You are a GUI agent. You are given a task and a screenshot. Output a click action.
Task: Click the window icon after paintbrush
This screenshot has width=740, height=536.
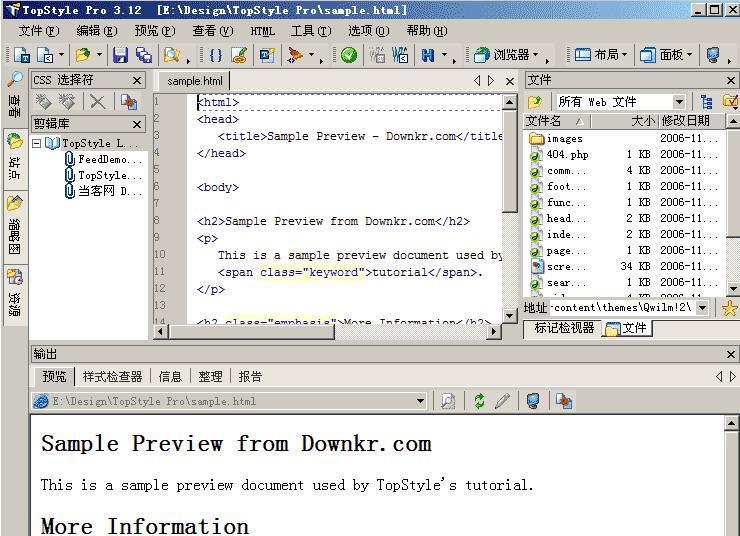(x=267, y=55)
